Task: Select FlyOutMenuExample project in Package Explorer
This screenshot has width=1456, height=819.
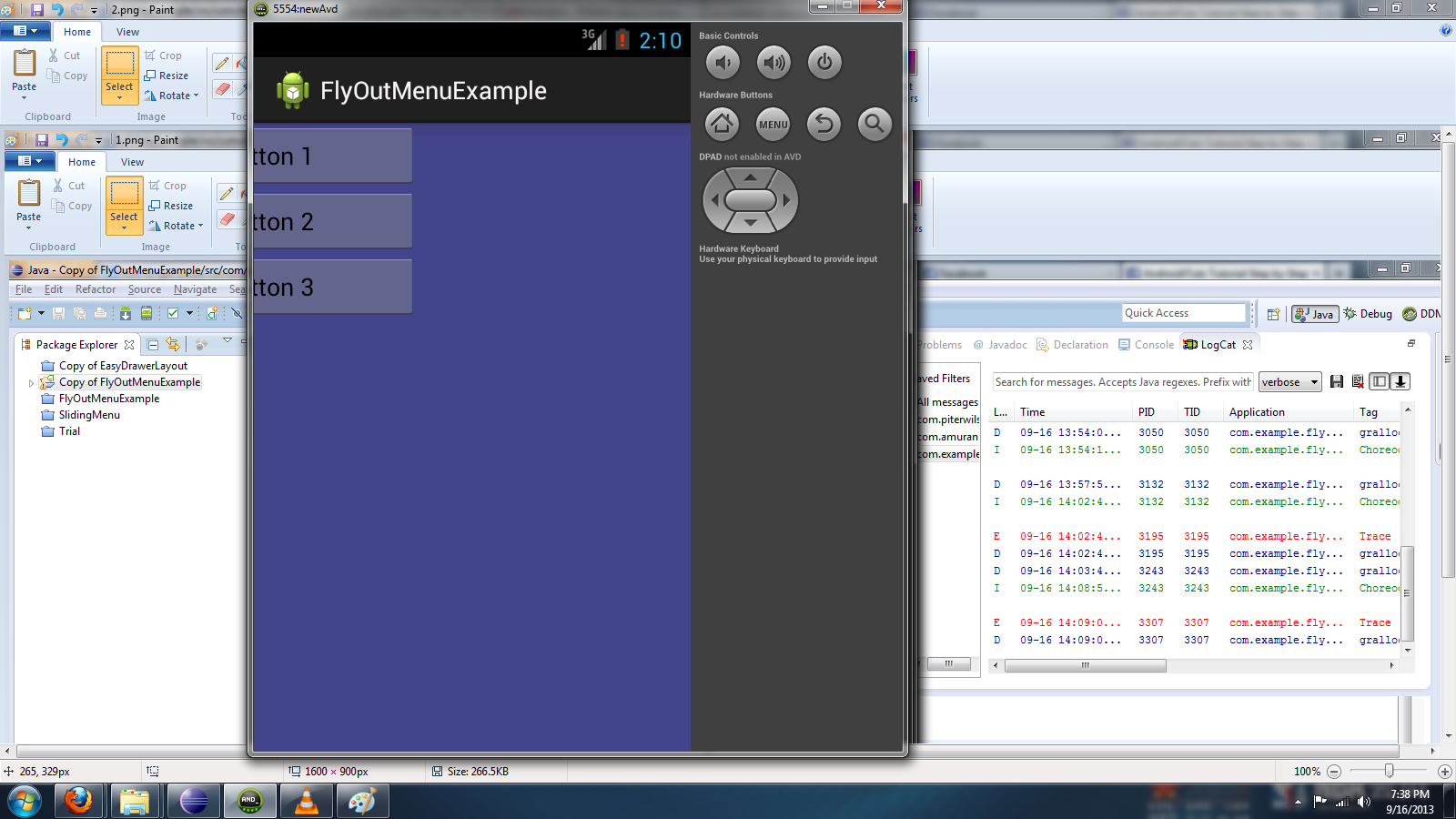Action: point(109,399)
